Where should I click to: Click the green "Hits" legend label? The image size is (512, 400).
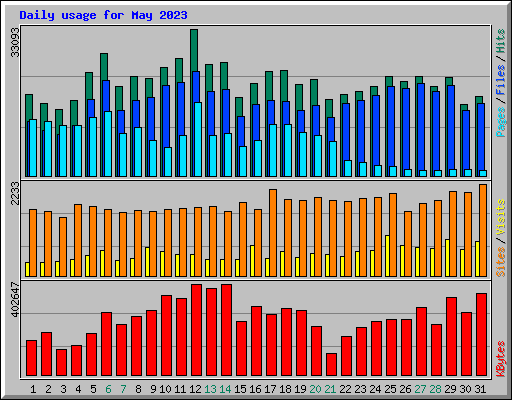tap(501, 41)
